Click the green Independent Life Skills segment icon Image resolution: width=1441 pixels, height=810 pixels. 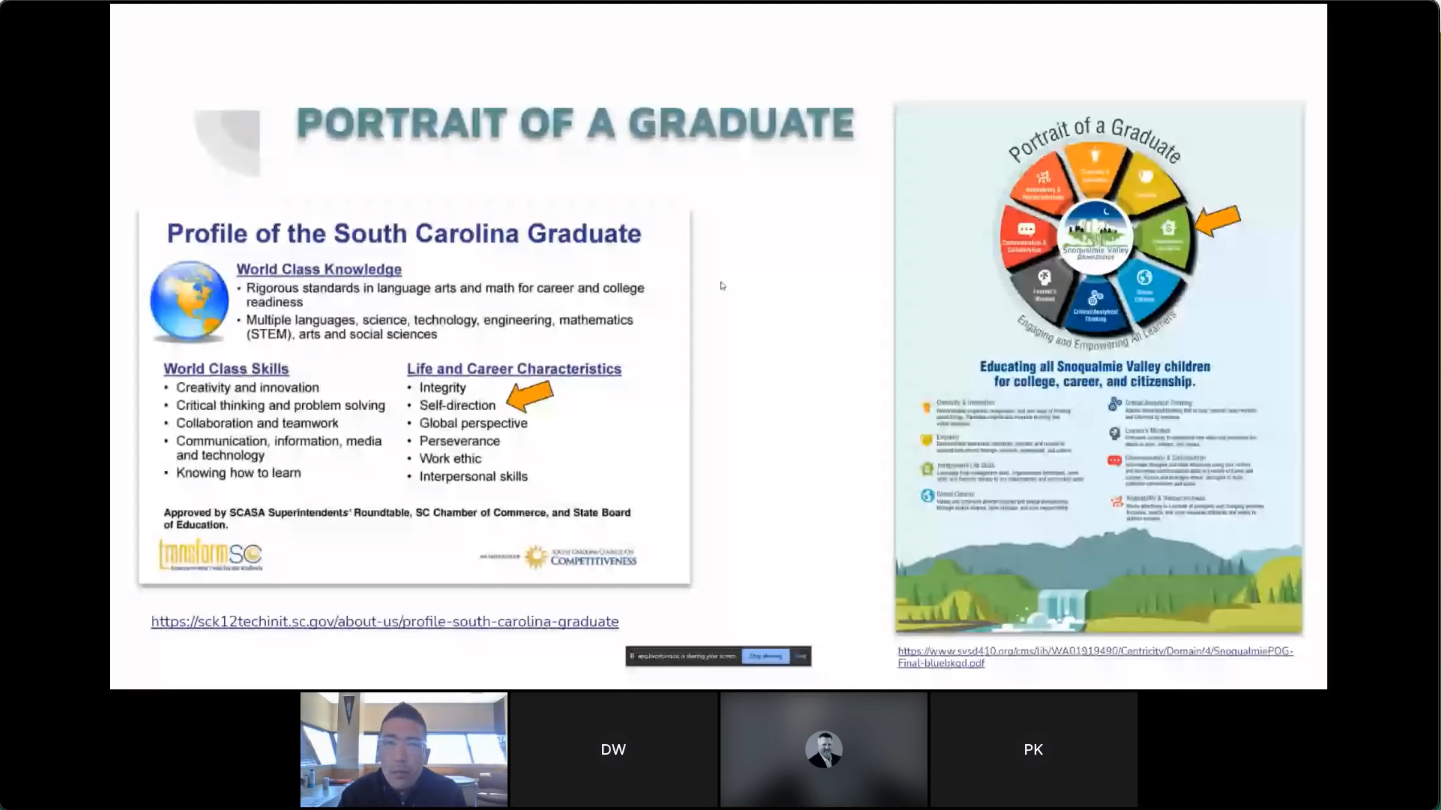[x=1169, y=227]
